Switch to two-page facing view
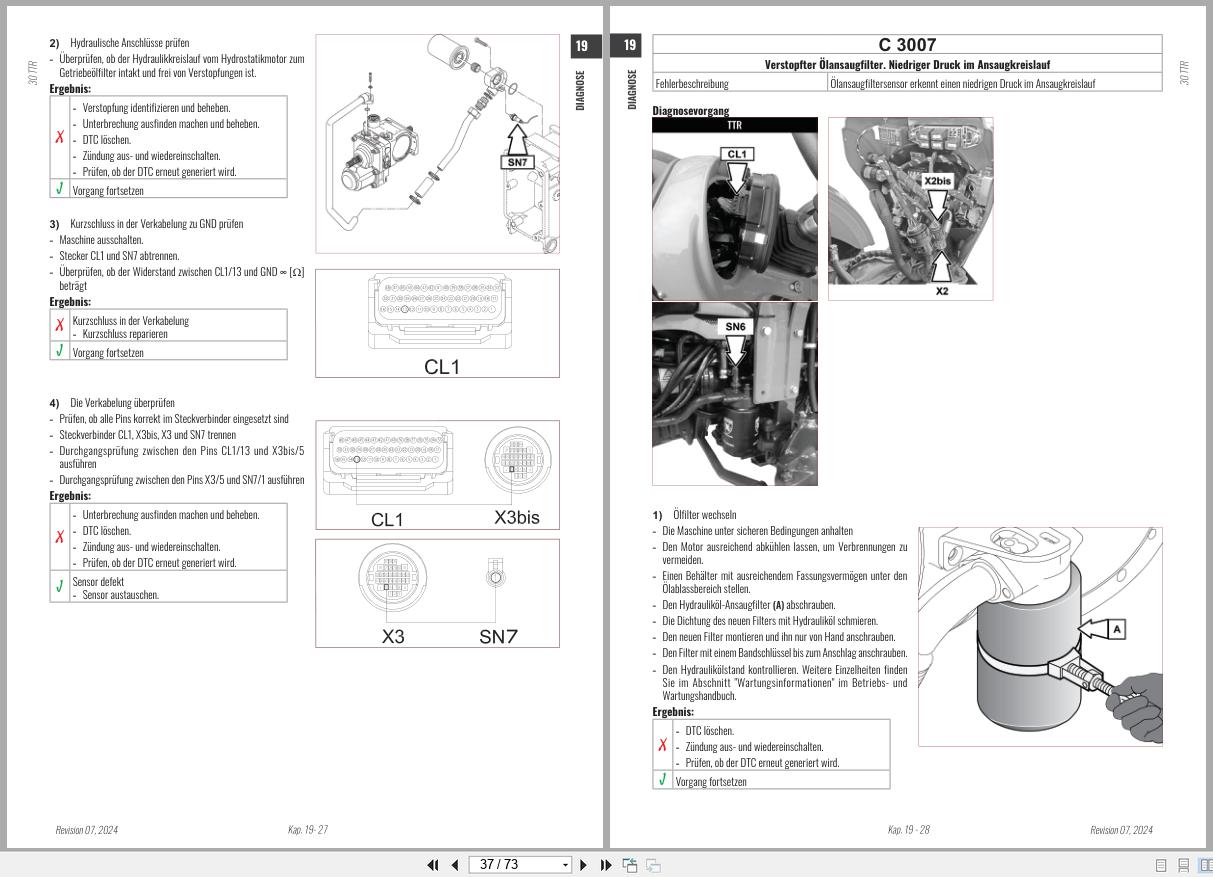This screenshot has height=877, width=1213. (1205, 865)
